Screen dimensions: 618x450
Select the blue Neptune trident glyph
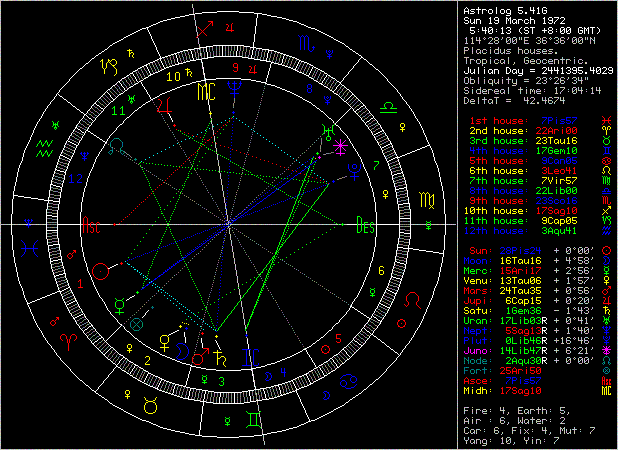(235, 89)
